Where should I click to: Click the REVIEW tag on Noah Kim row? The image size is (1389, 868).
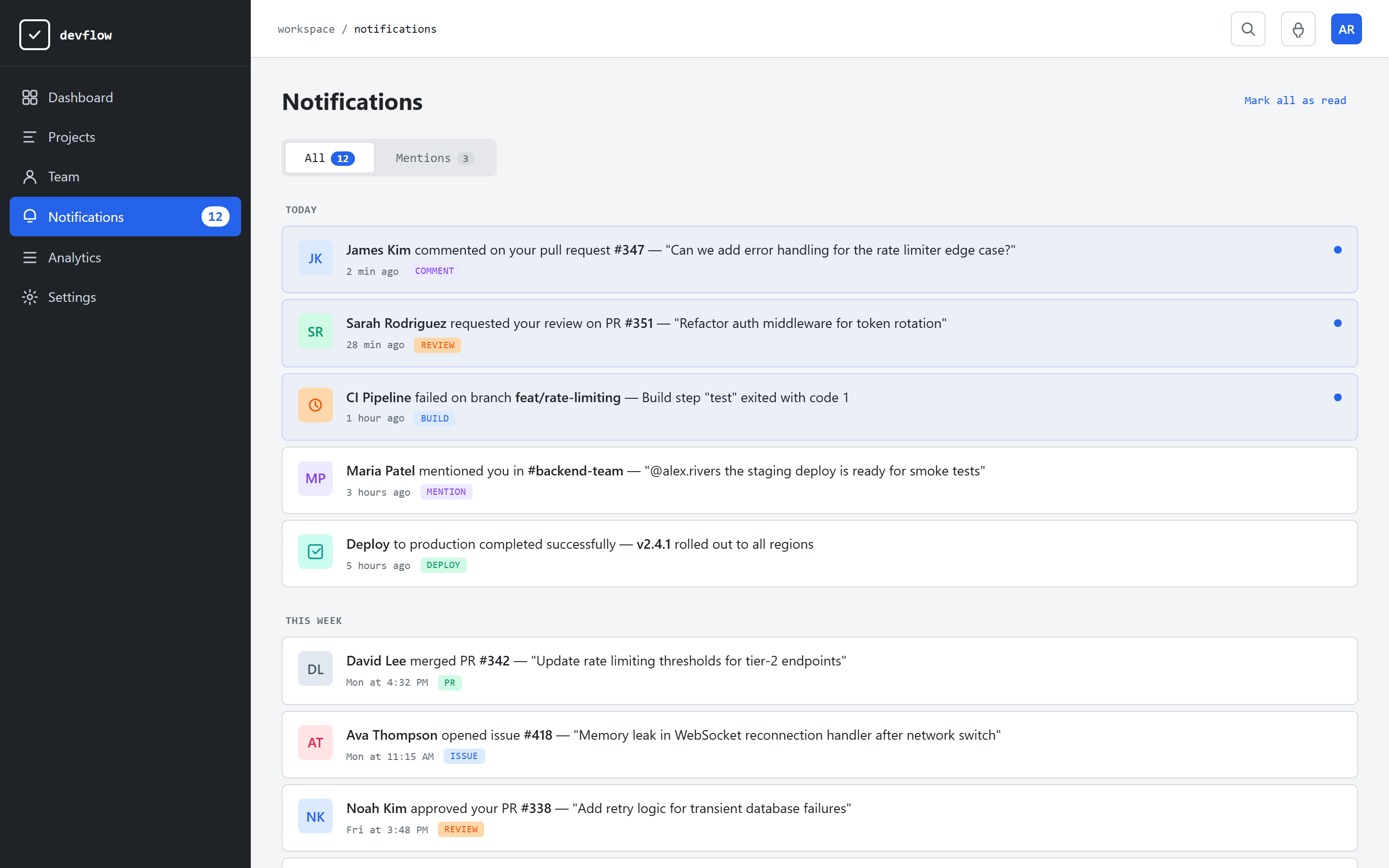pos(461,829)
